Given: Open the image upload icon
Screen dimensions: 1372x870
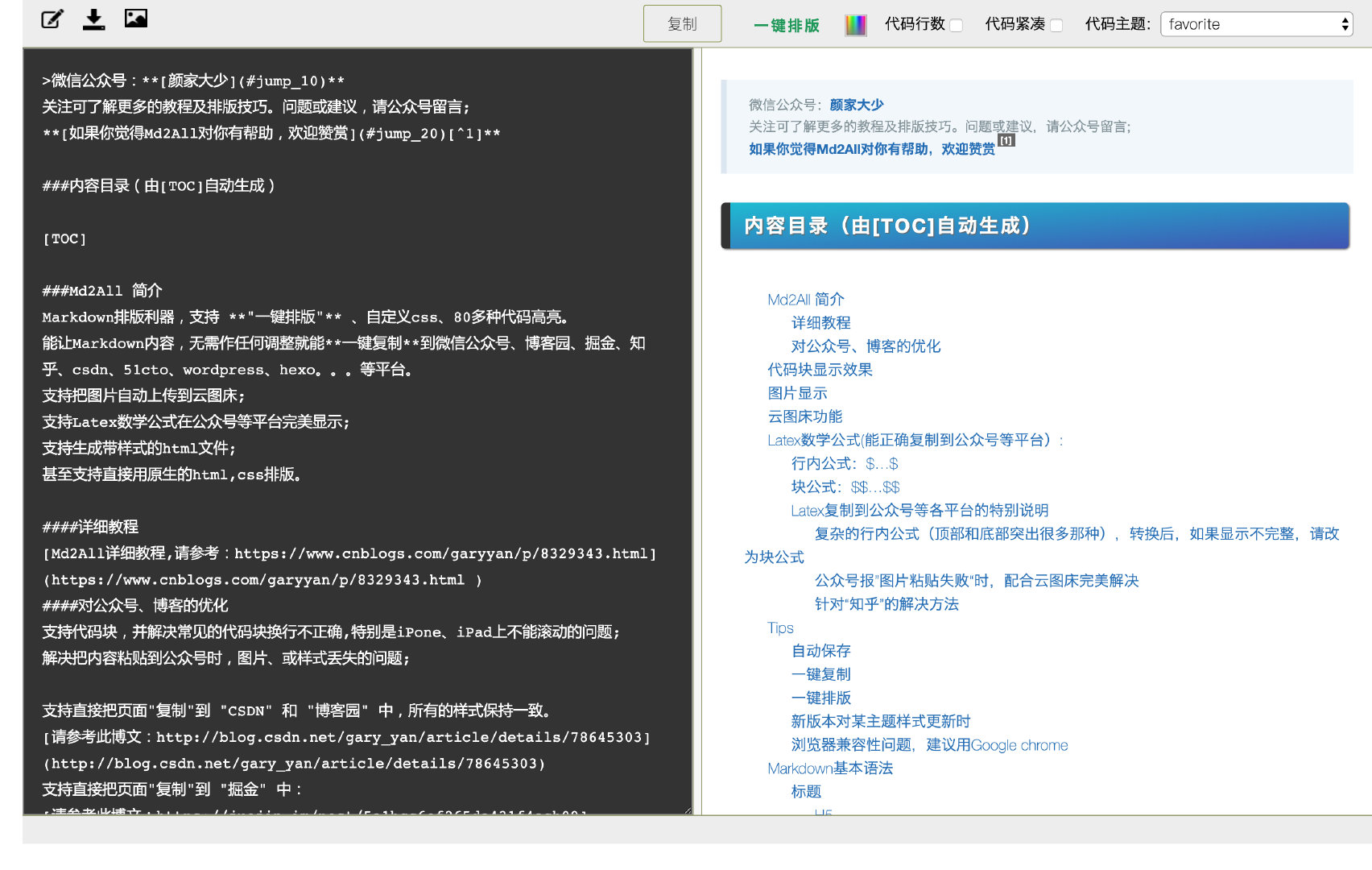Looking at the screenshot, I should pyautogui.click(x=136, y=18).
